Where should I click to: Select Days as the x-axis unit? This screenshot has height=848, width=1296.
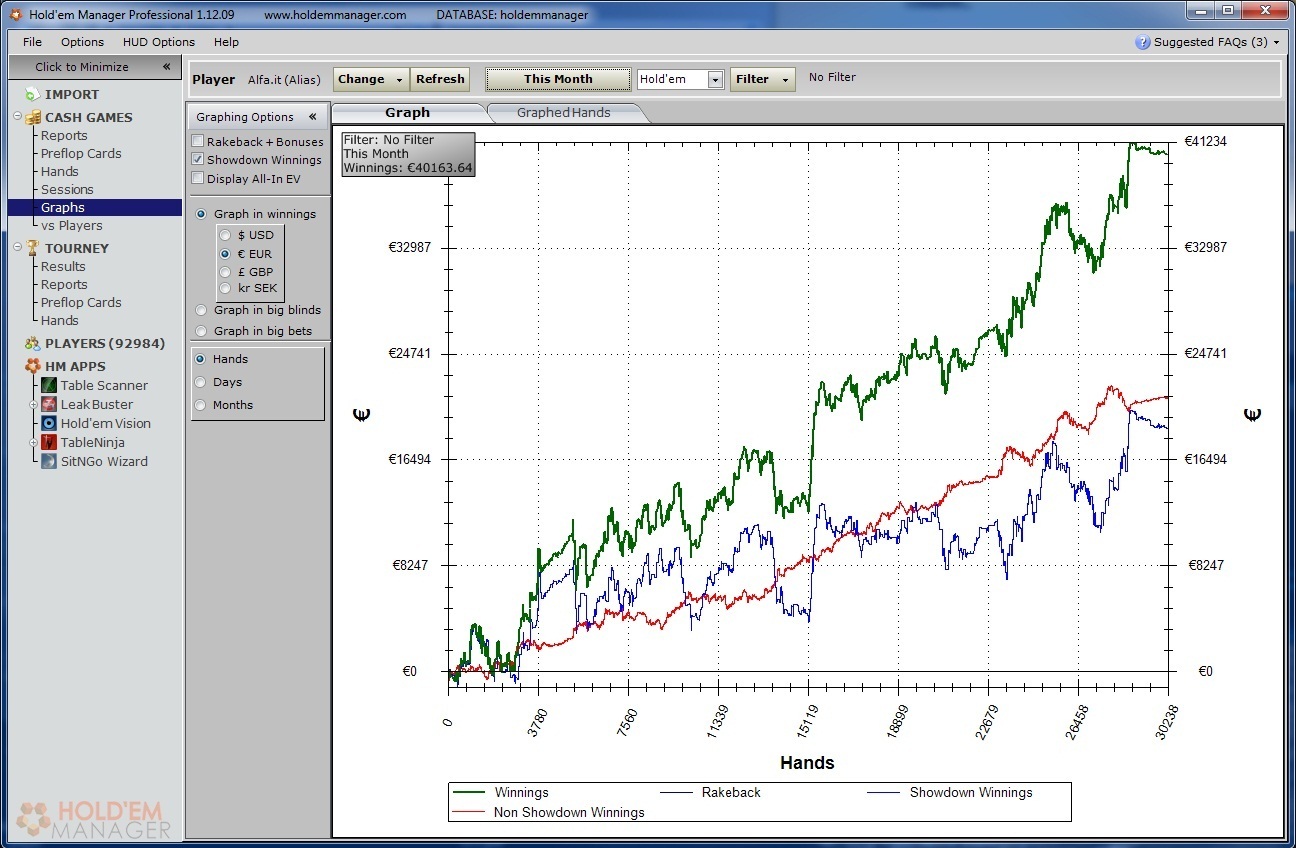[201, 382]
